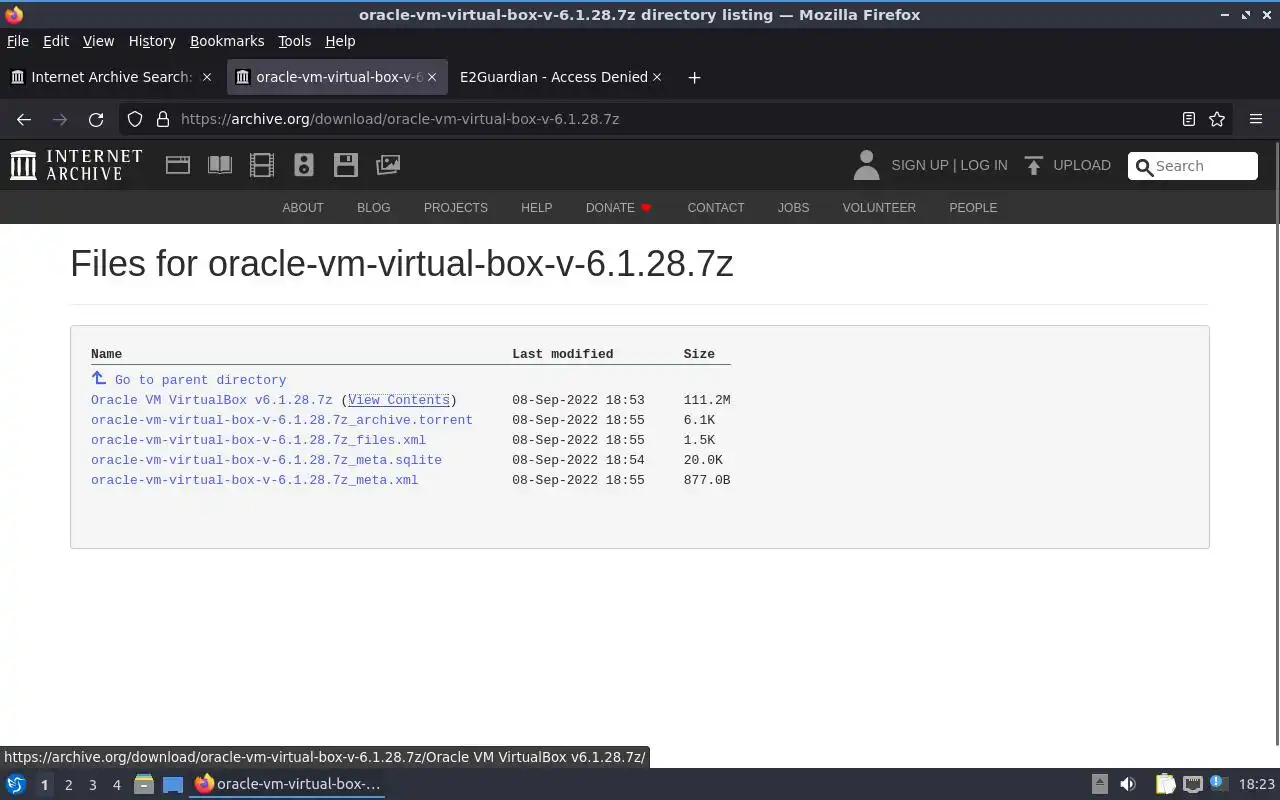Screen dimensions: 1280x800
Task: Open the Help menu
Action: (x=340, y=41)
